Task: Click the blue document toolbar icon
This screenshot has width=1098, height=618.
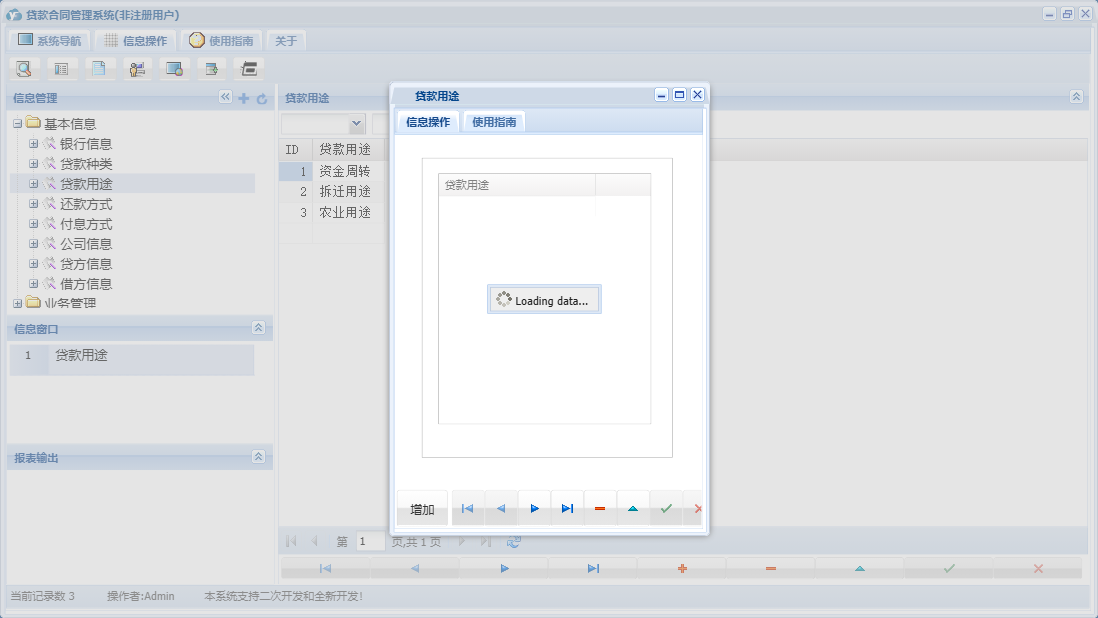Action: tap(99, 69)
